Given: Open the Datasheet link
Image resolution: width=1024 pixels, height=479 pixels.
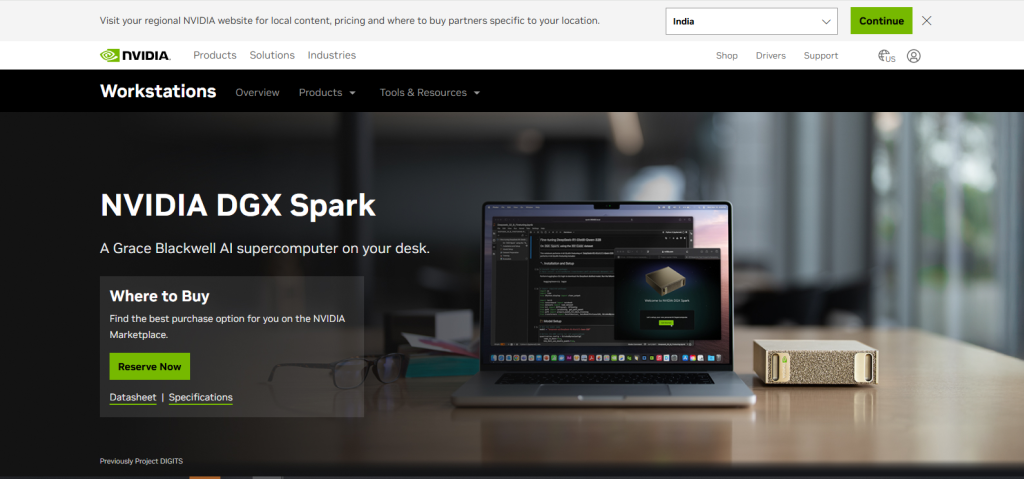Looking at the screenshot, I should [133, 397].
